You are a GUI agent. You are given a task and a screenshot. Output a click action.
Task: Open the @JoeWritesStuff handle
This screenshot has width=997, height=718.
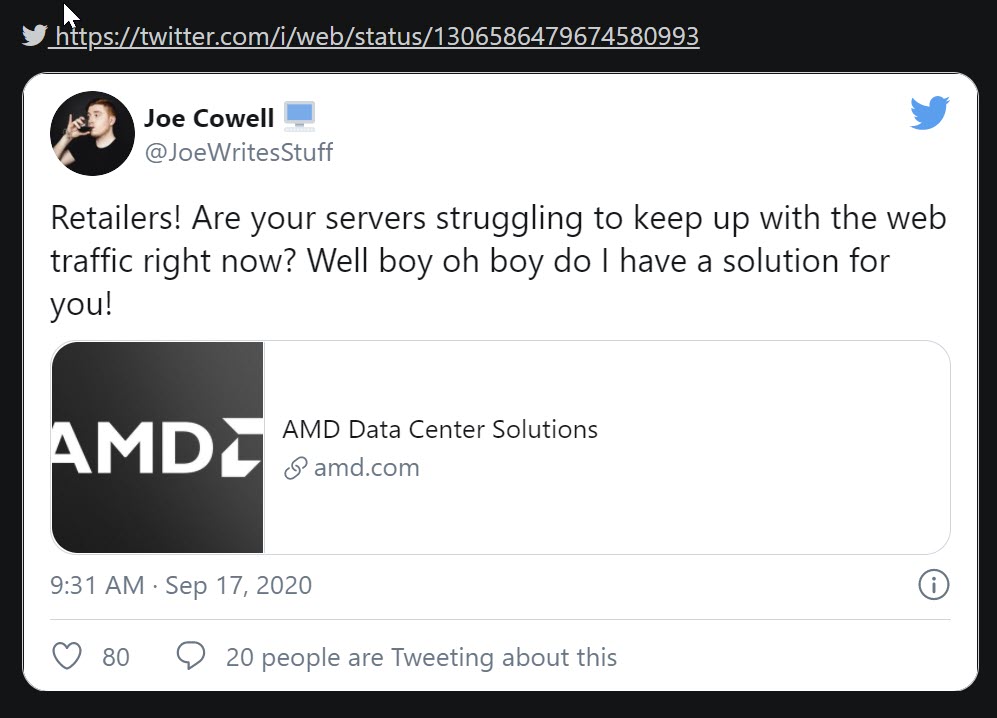pos(238,152)
